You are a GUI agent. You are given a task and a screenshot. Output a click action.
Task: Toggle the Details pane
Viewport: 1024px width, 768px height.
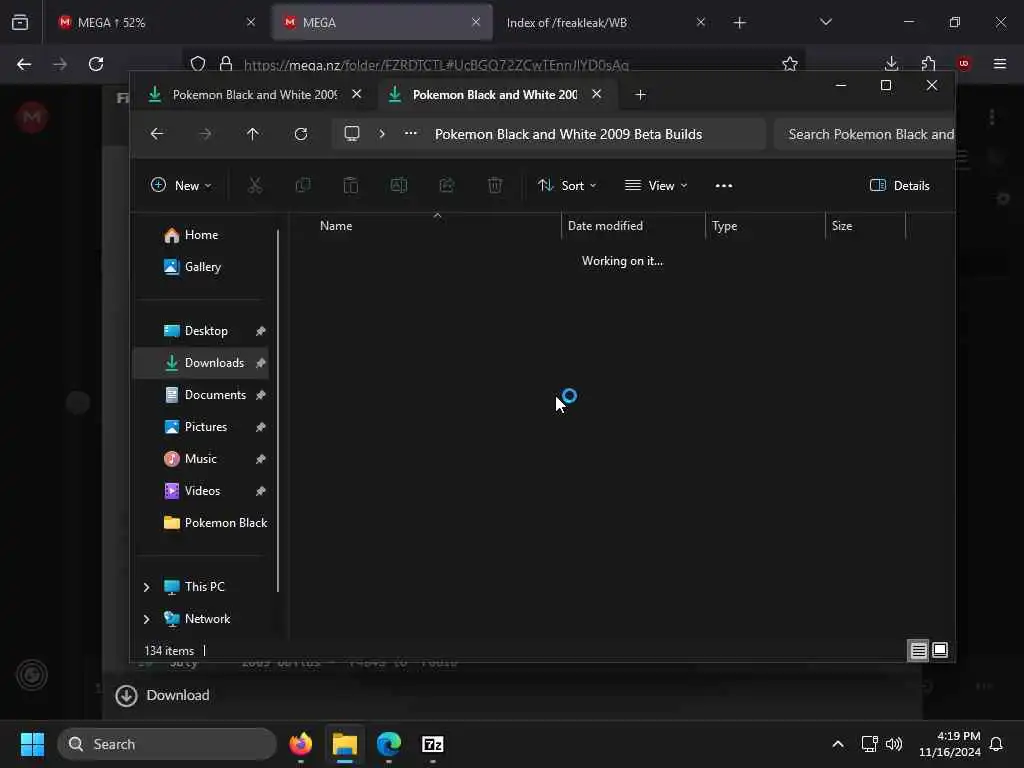(899, 185)
